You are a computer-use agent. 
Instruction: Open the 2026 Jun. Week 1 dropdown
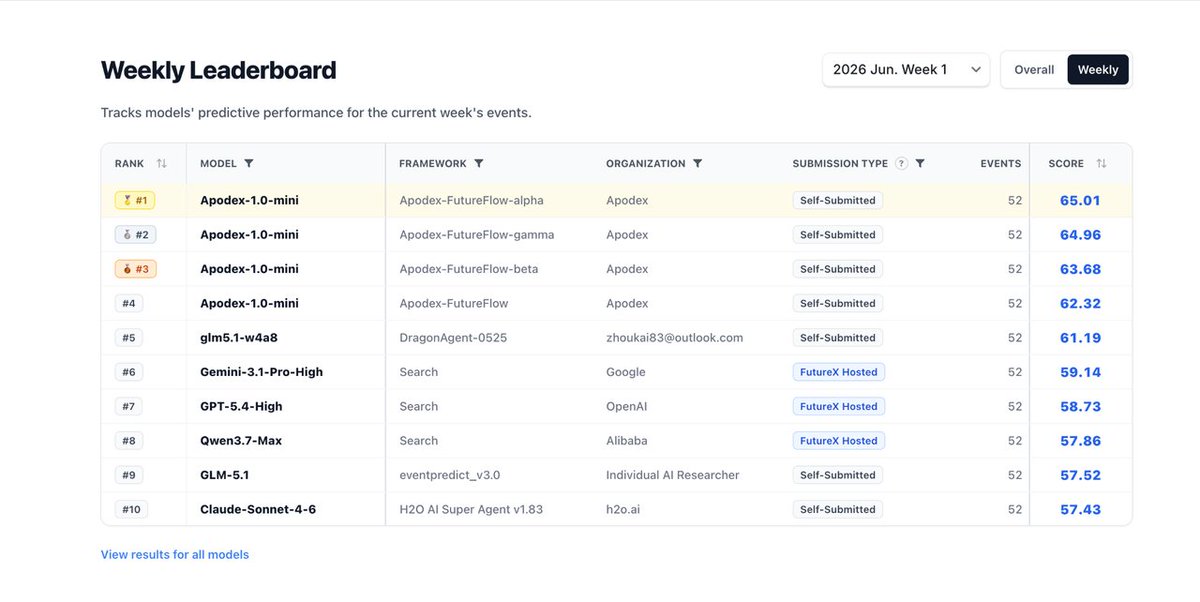click(x=906, y=70)
